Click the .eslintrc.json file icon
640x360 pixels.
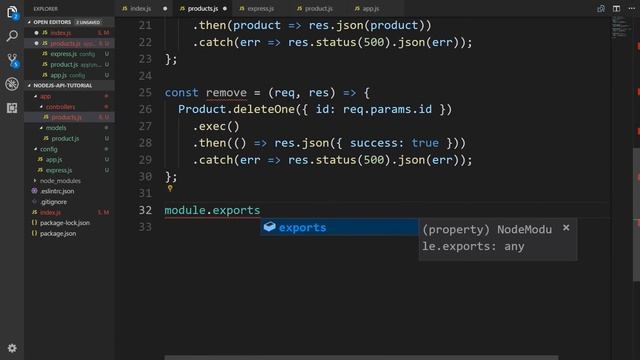point(34,191)
